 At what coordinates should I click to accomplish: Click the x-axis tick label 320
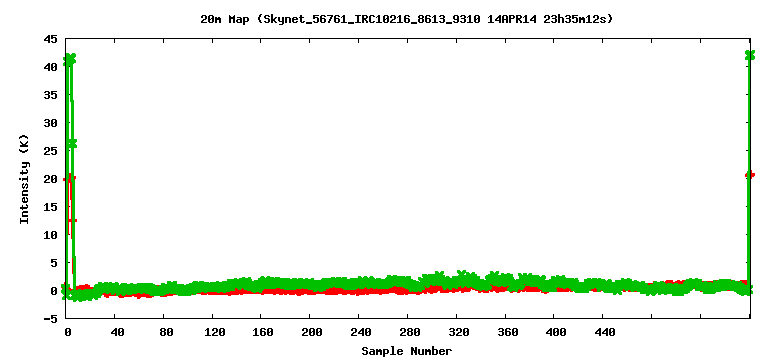click(458, 332)
